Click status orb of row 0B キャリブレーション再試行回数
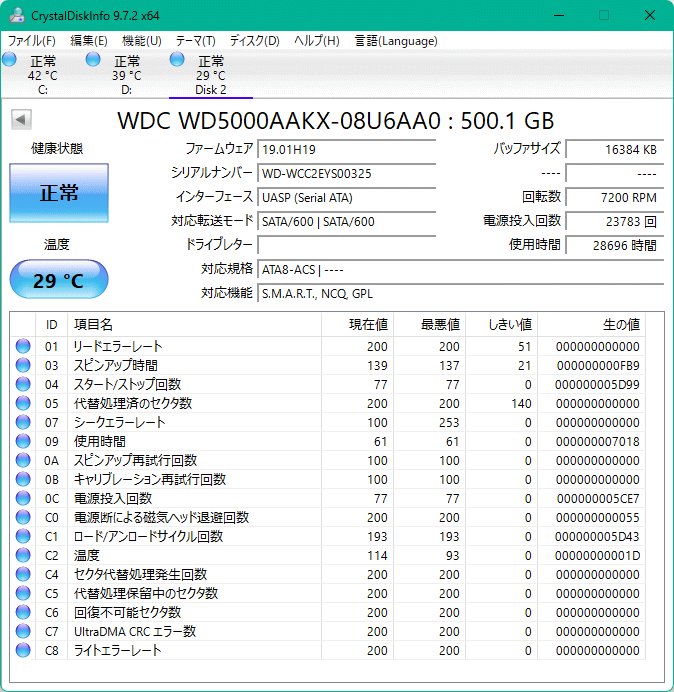Screen dimensions: 674x692 click(x=23, y=479)
